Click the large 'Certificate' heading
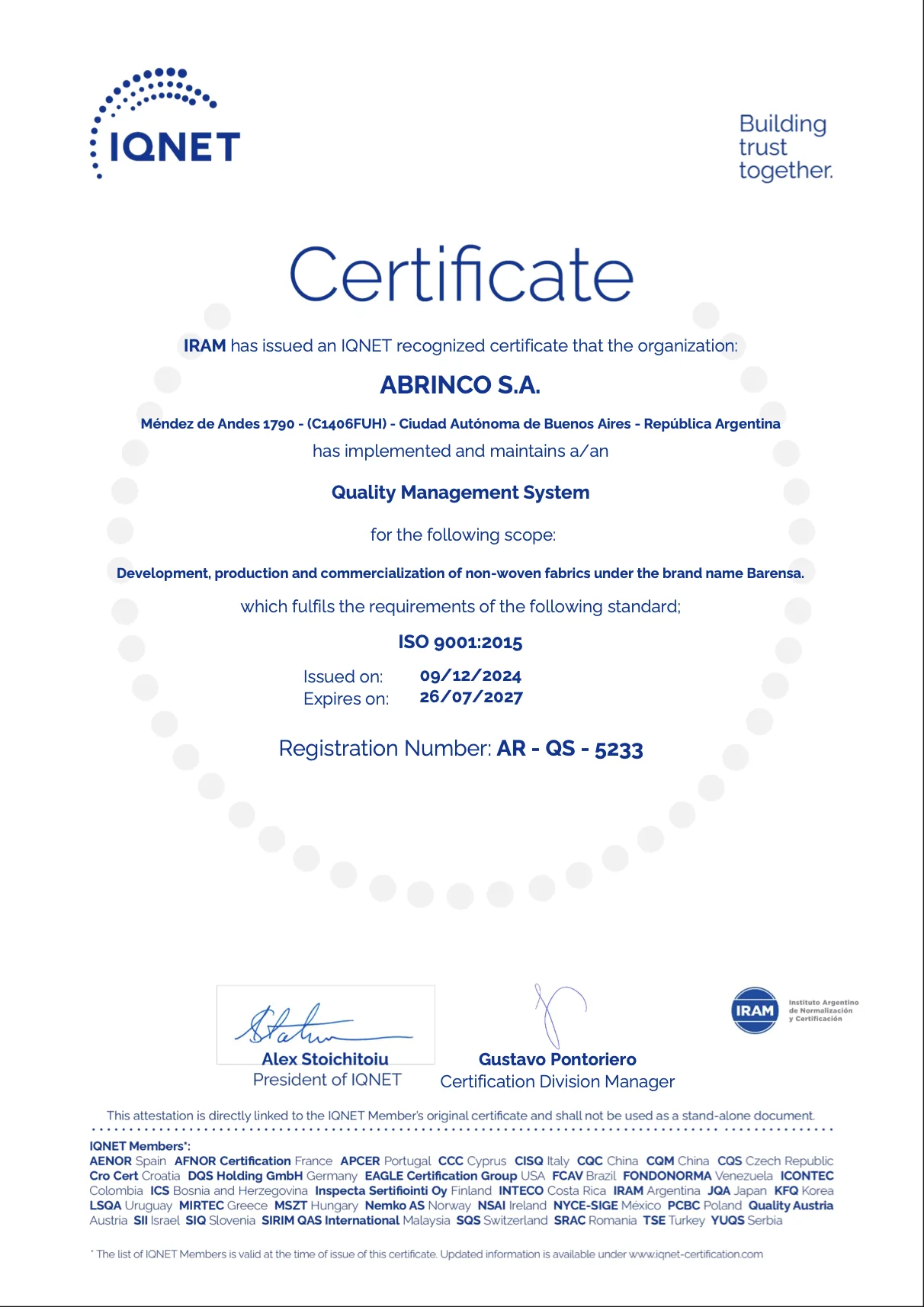The height and width of the screenshot is (1307, 924). coord(461,274)
